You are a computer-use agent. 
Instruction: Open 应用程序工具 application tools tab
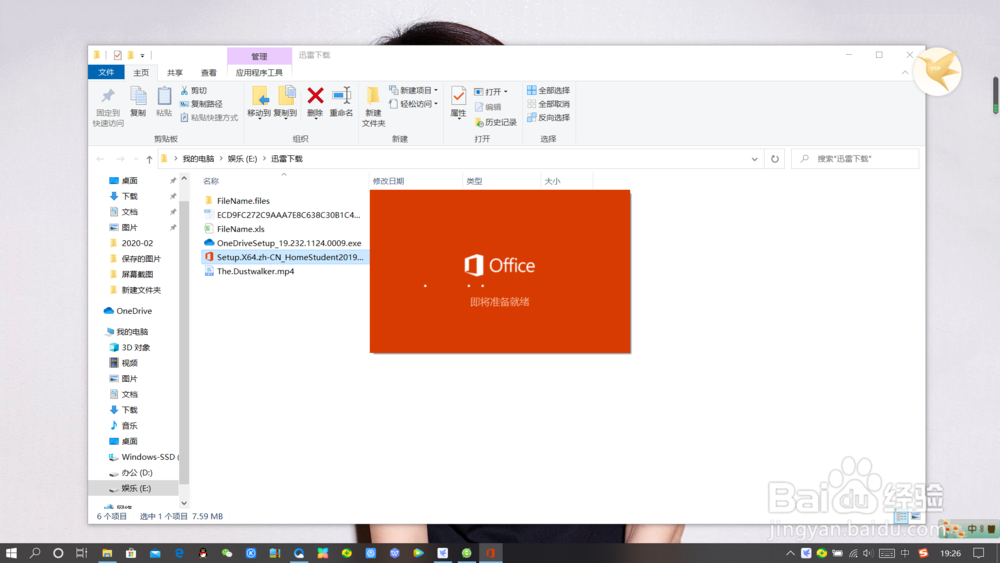259,73
